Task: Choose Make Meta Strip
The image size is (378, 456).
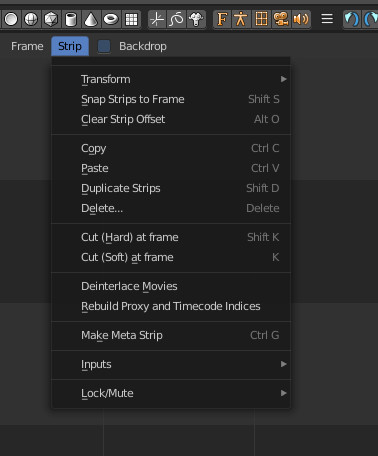Action: pos(171,335)
